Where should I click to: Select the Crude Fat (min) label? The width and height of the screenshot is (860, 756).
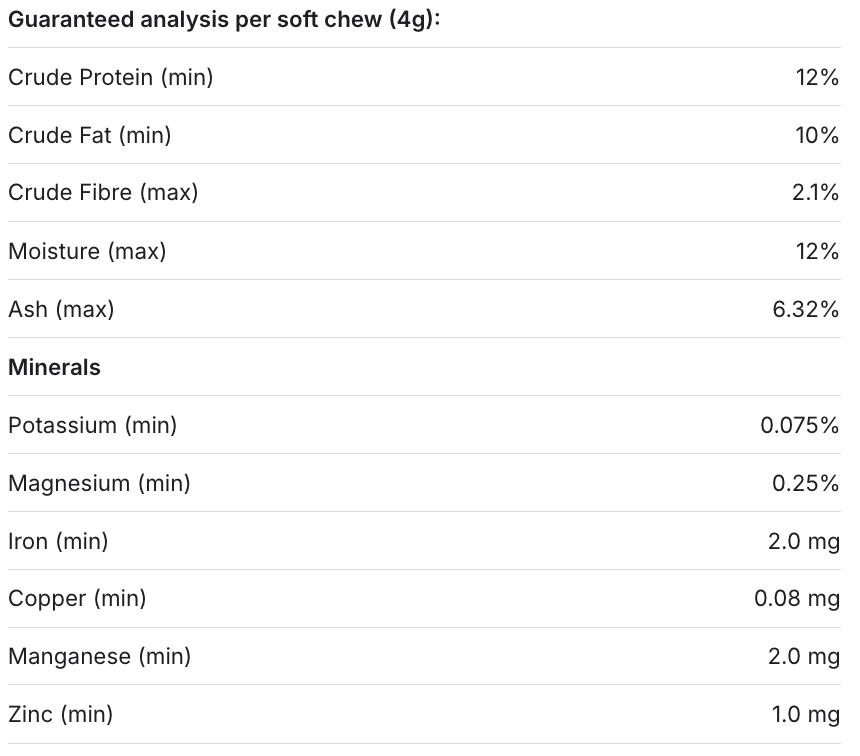coord(90,135)
